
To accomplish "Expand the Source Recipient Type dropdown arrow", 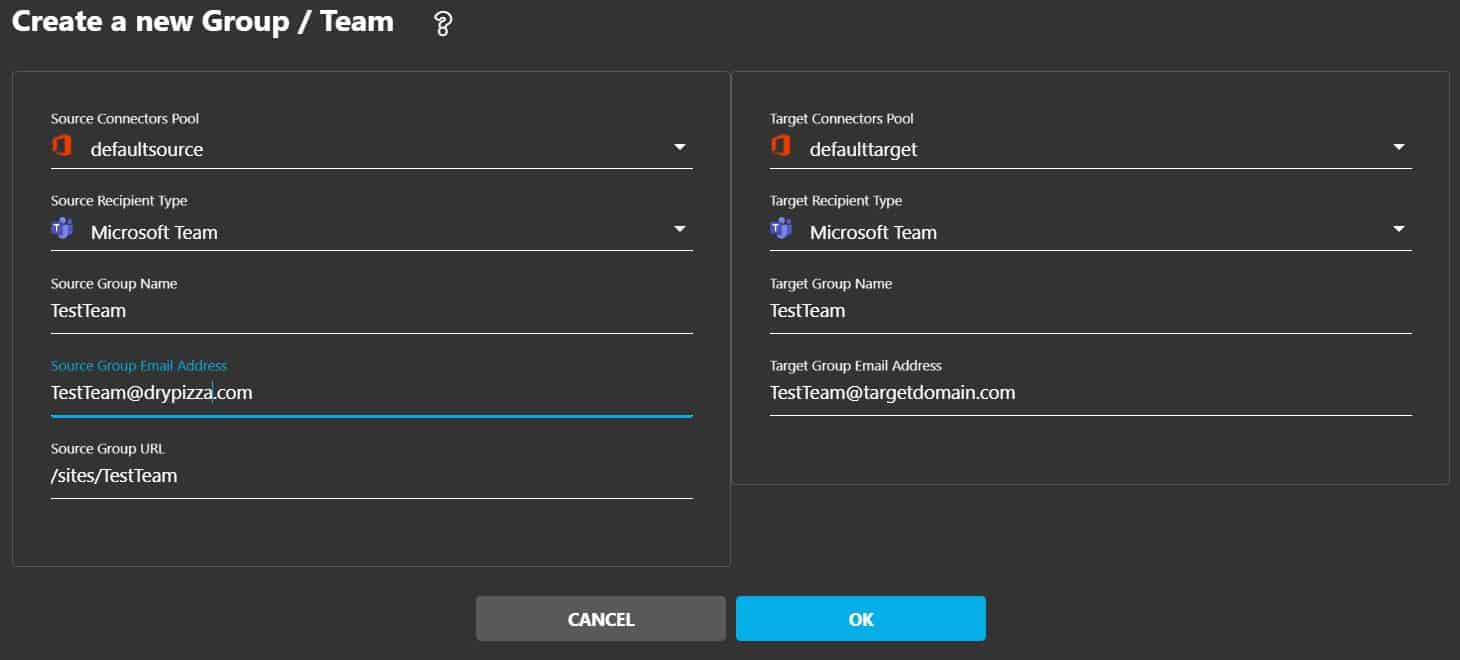I will [x=680, y=229].
